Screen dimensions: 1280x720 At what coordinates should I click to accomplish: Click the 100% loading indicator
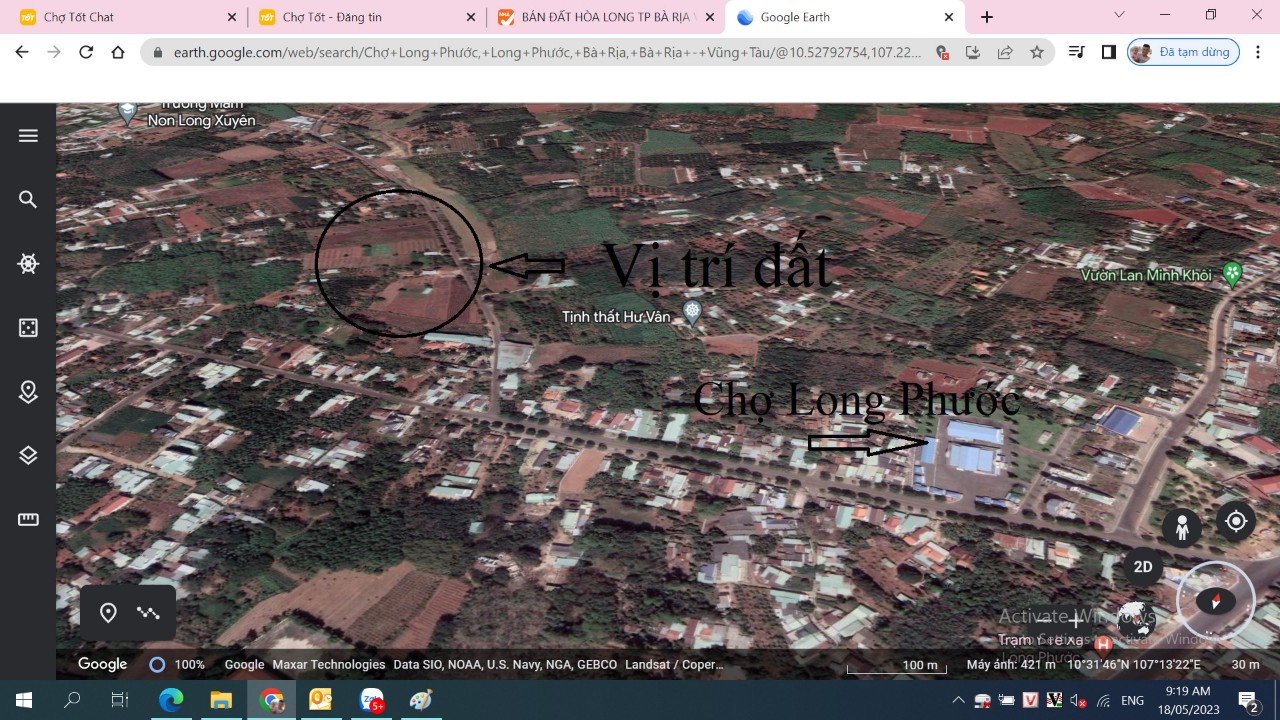(178, 664)
